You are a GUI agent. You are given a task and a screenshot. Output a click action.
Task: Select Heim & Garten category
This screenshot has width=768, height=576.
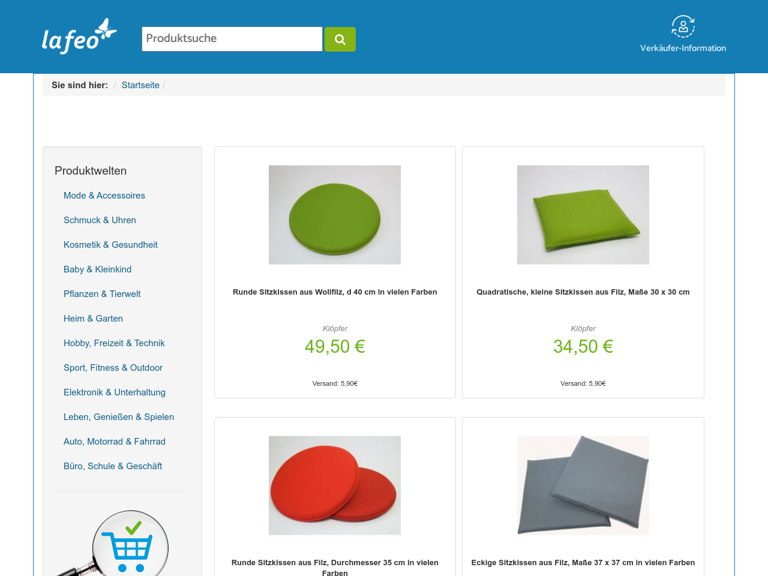pos(93,319)
